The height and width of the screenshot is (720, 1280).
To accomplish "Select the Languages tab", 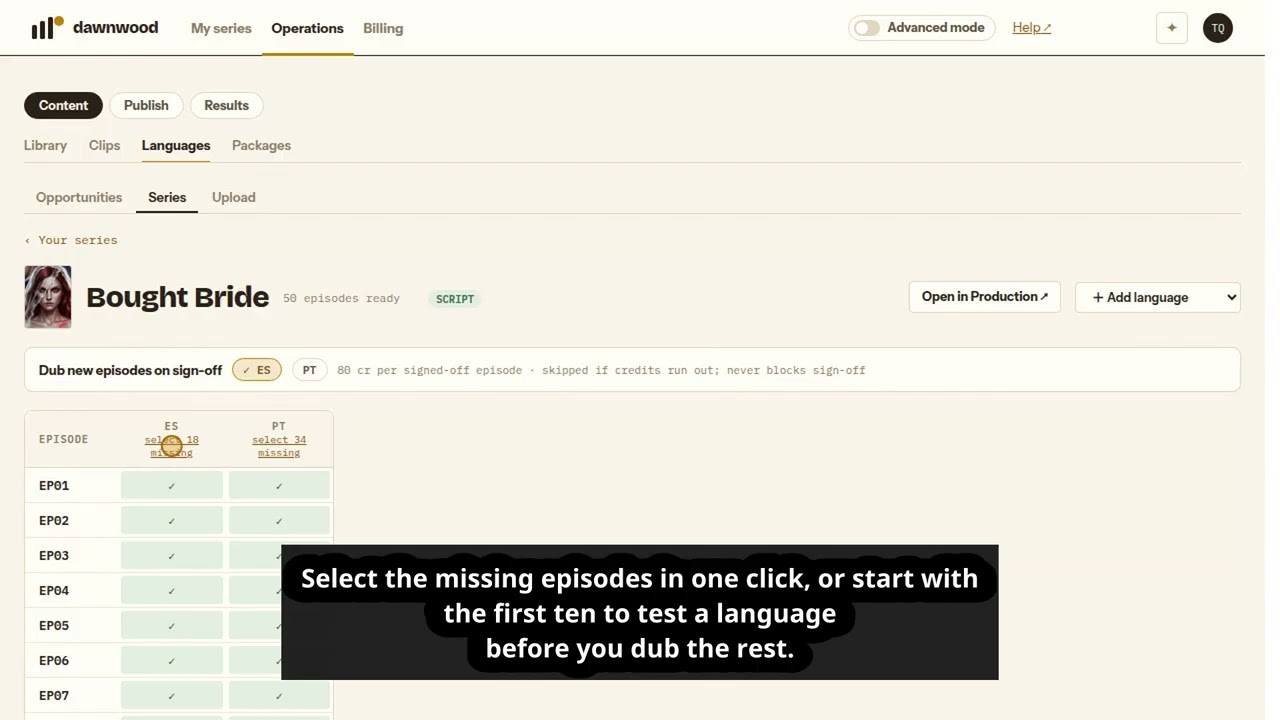I will [176, 145].
